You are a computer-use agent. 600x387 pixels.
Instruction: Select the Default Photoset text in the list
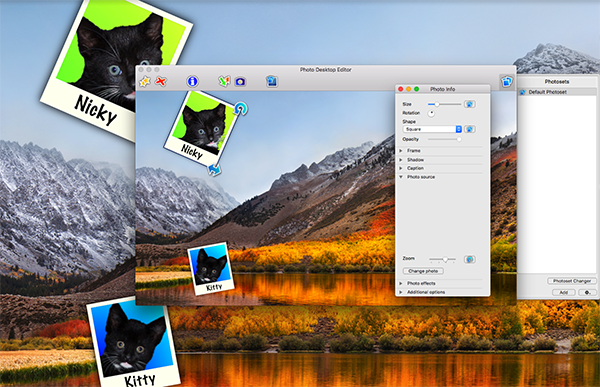tap(548, 92)
